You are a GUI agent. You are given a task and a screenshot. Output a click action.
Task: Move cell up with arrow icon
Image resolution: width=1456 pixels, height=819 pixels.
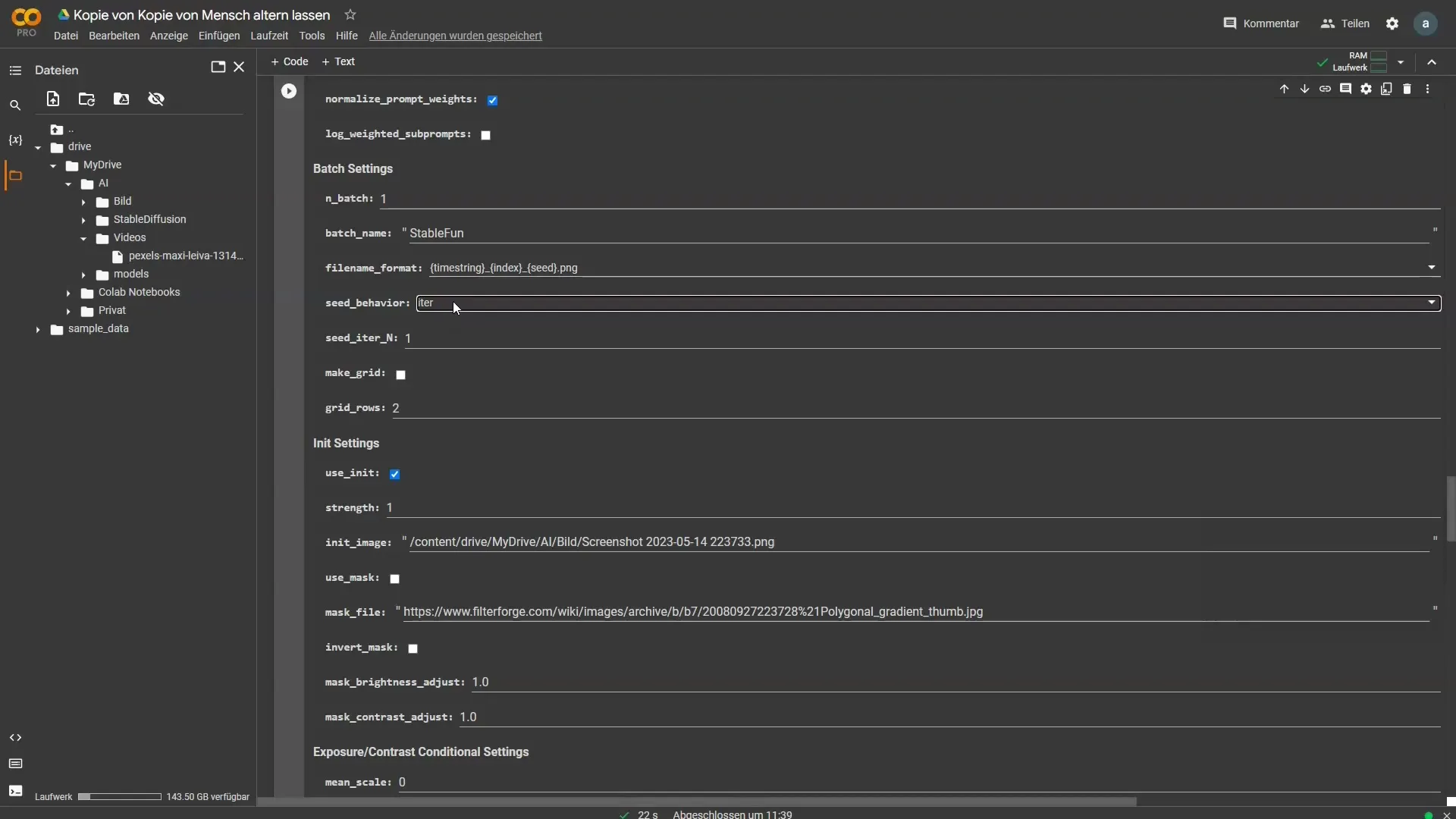pos(1284,89)
